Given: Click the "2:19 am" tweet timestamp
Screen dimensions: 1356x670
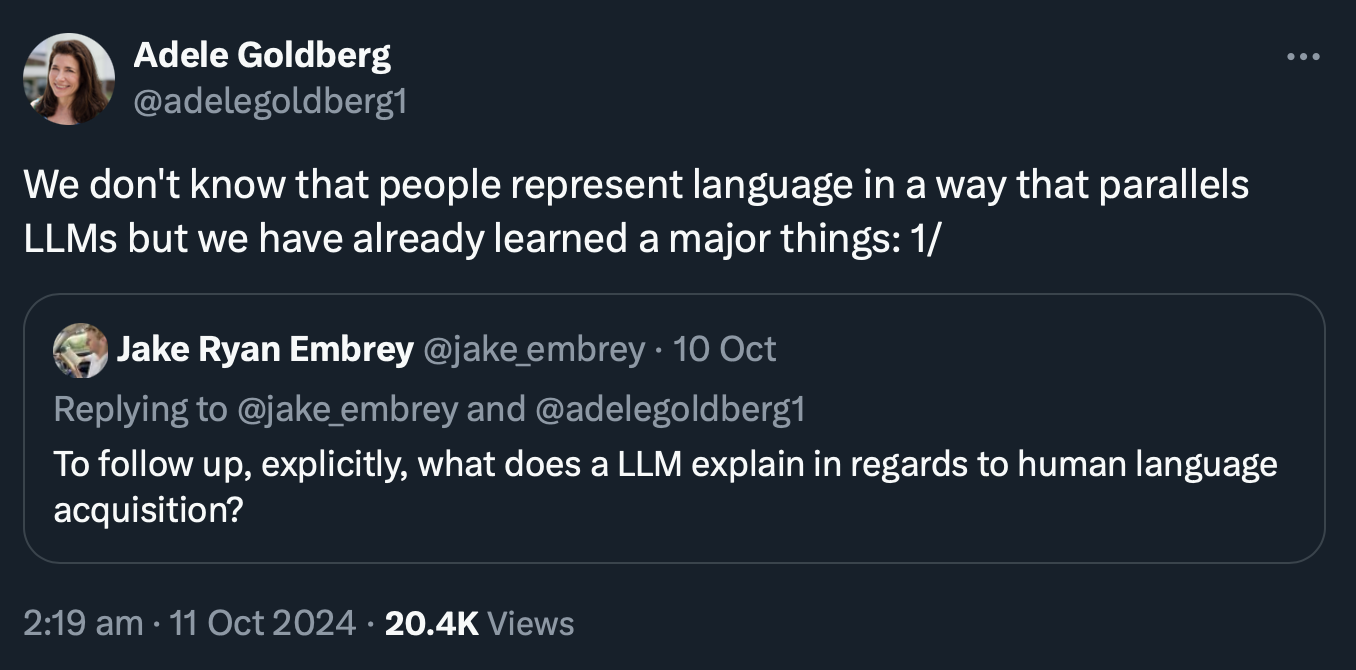Looking at the screenshot, I should (83, 623).
